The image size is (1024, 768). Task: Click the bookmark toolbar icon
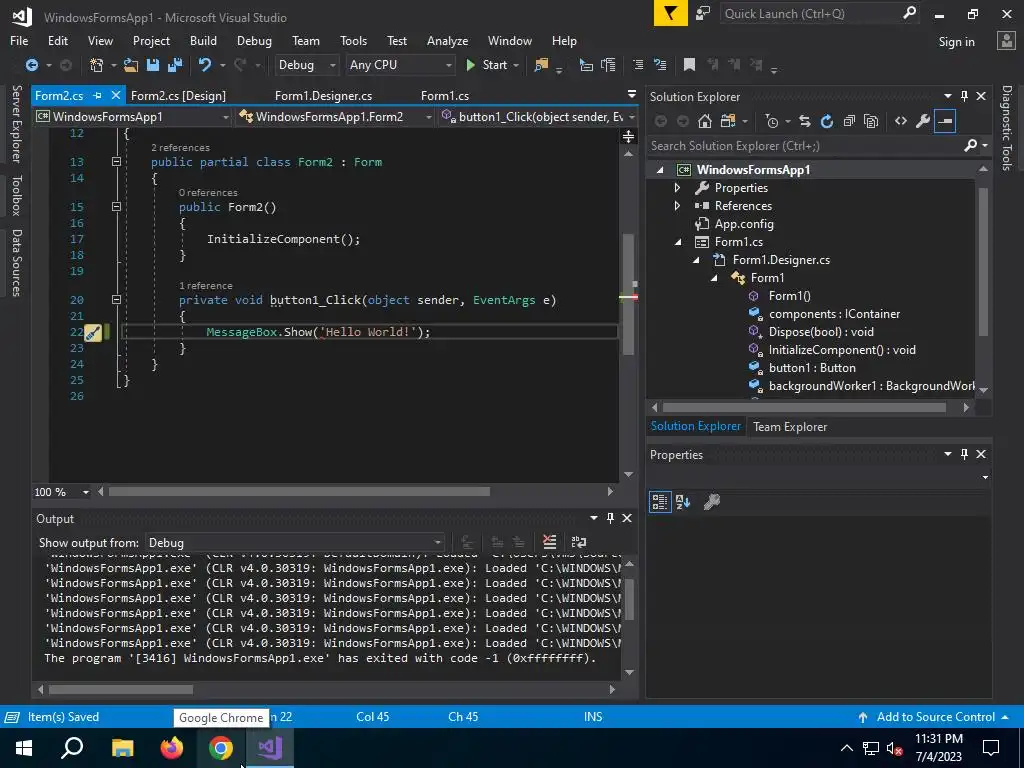pyautogui.click(x=689, y=65)
